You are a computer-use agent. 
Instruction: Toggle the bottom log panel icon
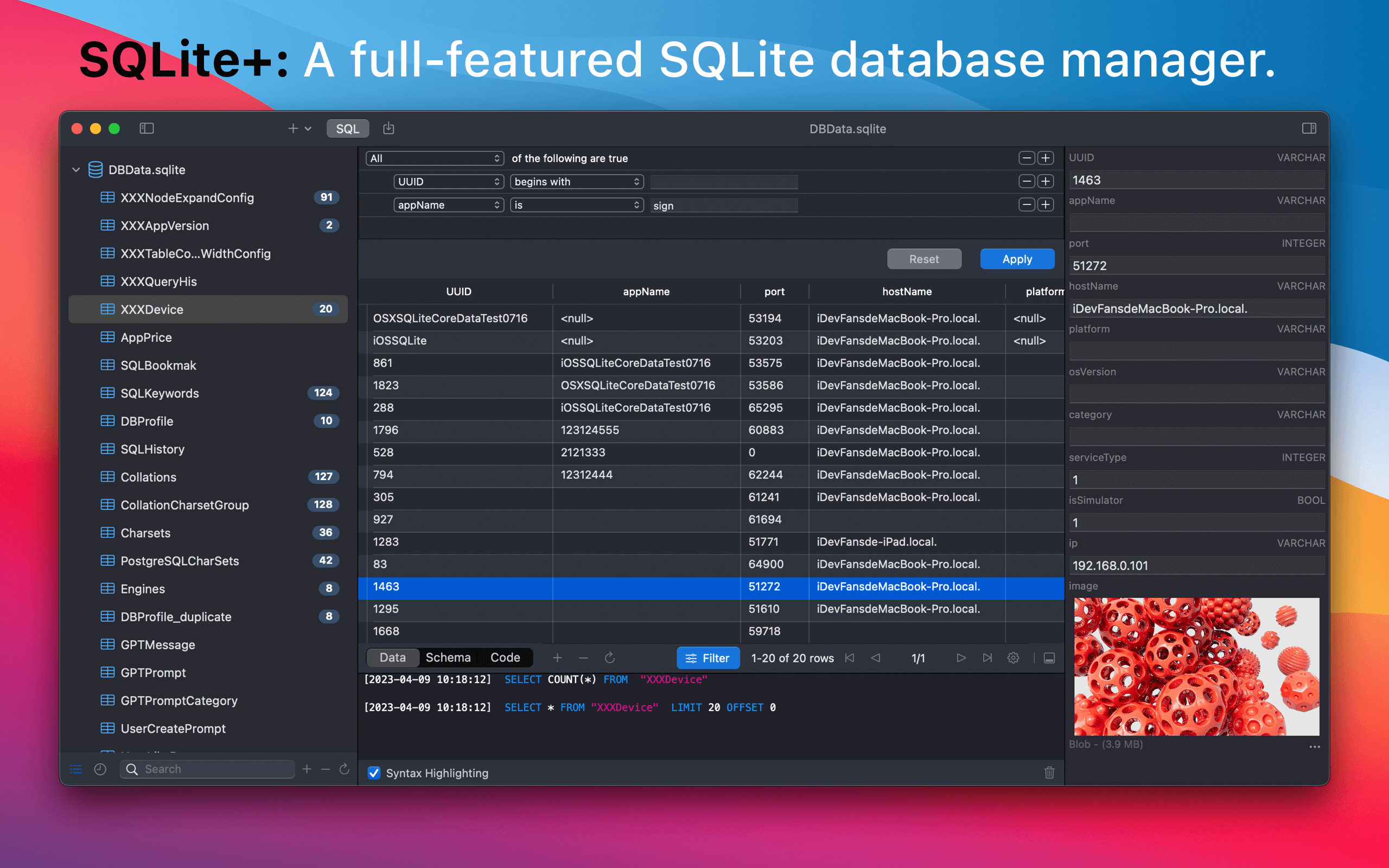(1049, 658)
